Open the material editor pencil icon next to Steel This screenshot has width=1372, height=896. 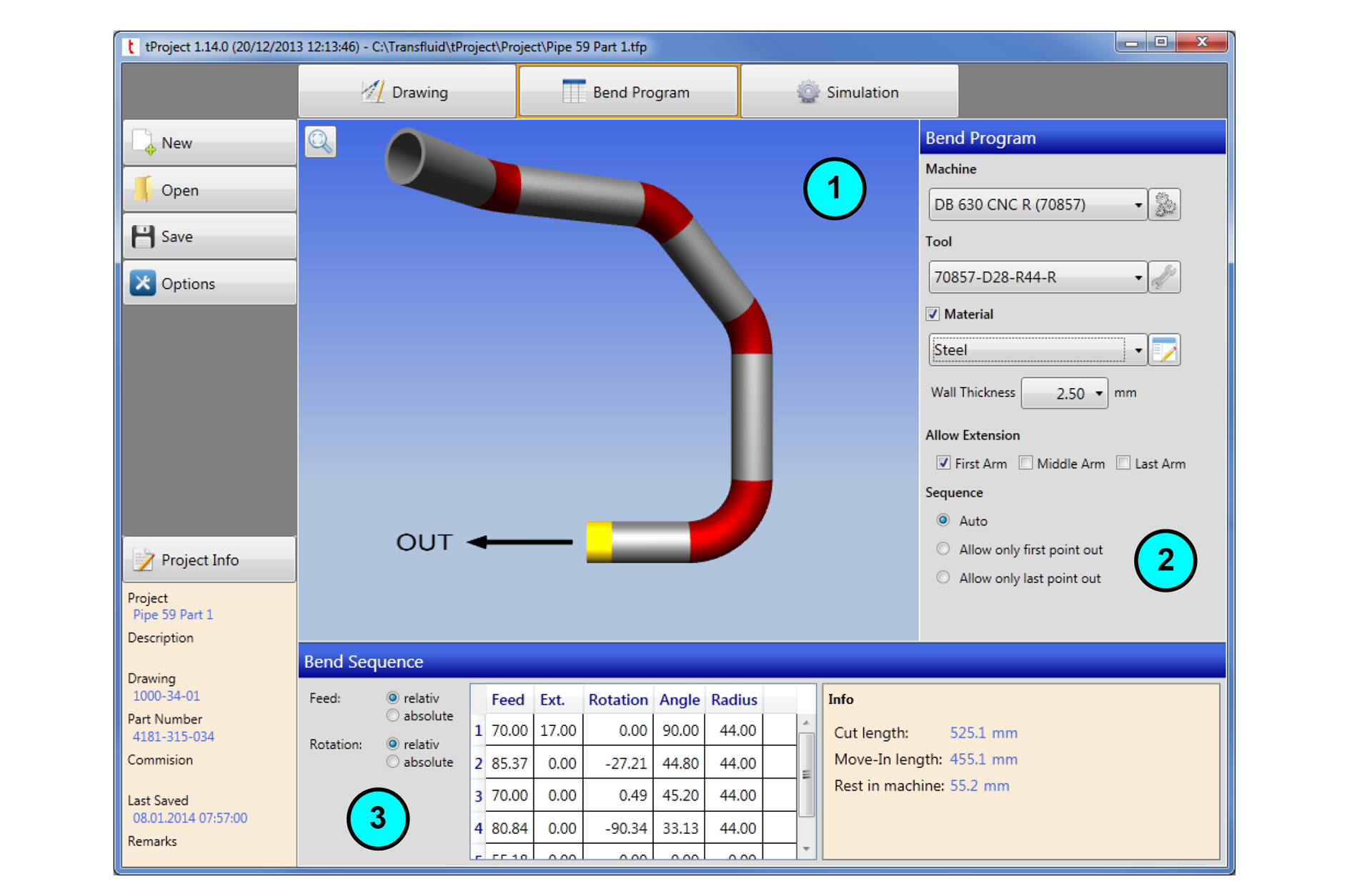point(1165,349)
